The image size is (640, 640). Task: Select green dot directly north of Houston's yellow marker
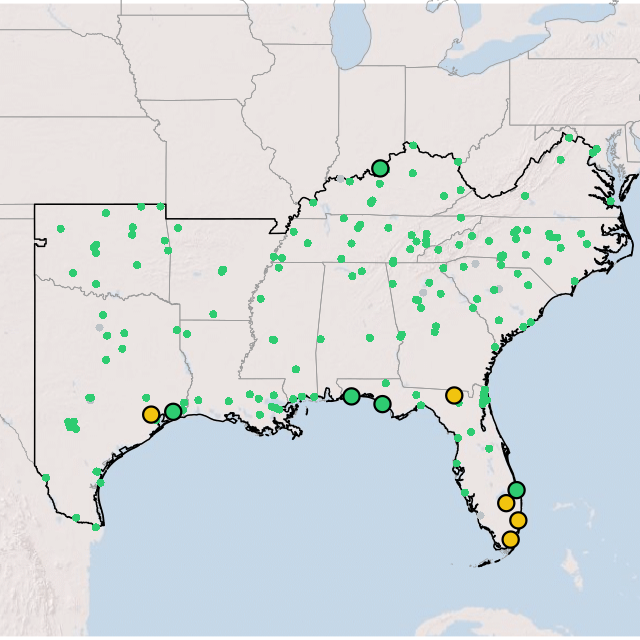pyautogui.click(x=146, y=398)
